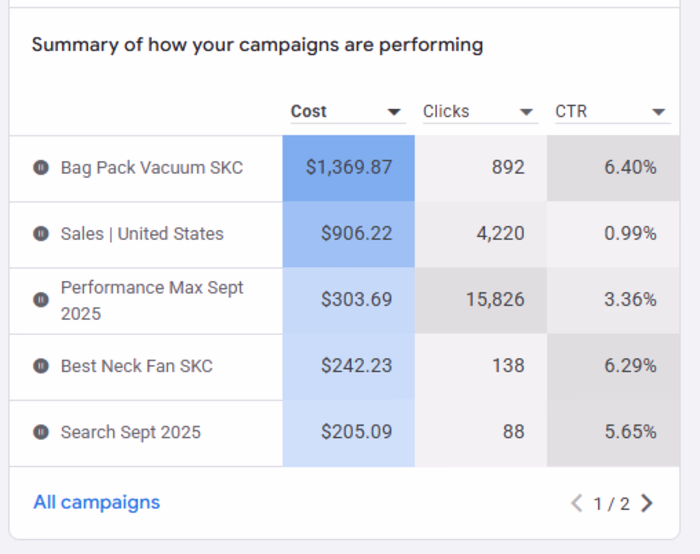Open the Clicks column metric dropdown

click(x=480, y=112)
